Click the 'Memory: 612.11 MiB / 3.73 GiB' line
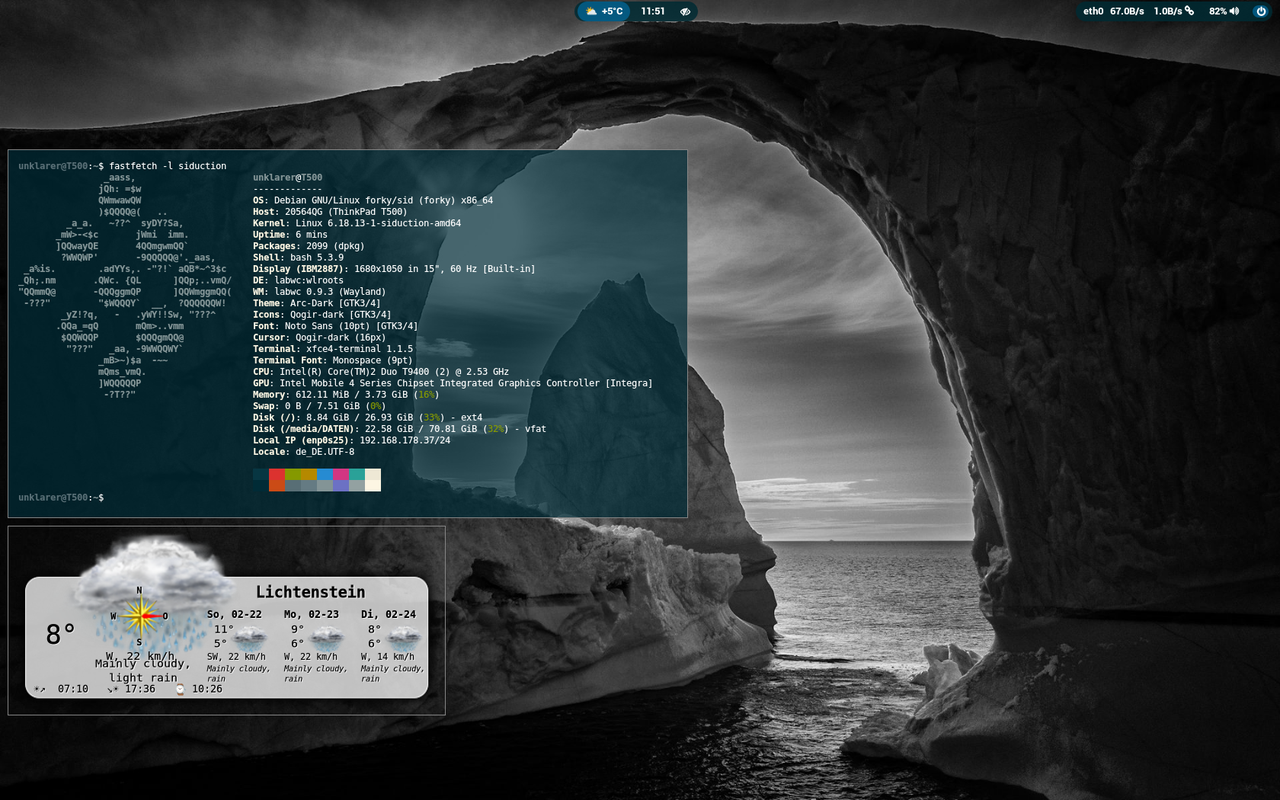This screenshot has width=1280, height=800. click(x=346, y=395)
